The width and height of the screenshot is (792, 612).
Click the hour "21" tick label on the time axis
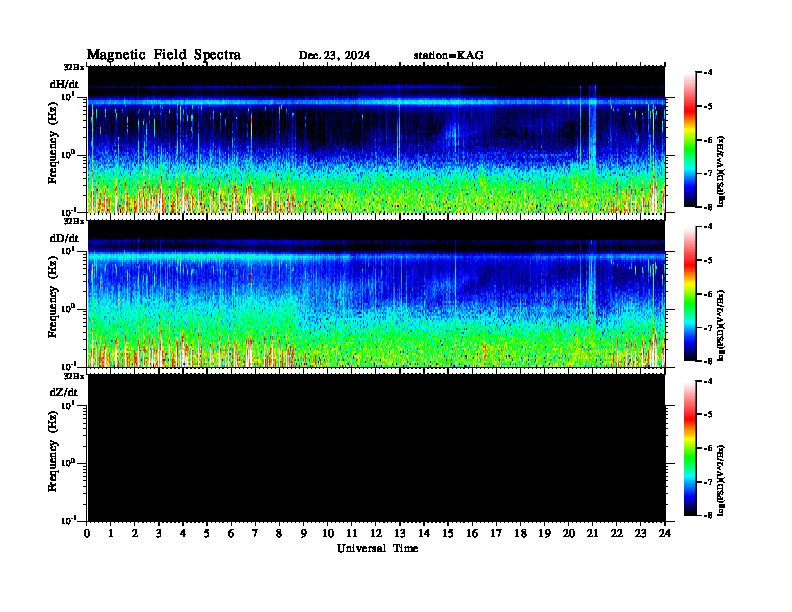coord(592,533)
